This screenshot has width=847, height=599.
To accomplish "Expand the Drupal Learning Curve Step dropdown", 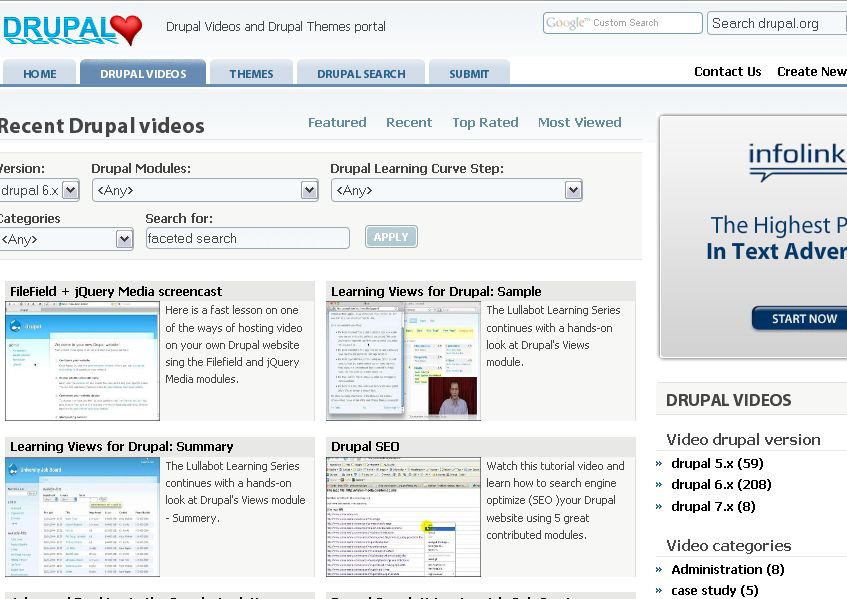I will click(x=456, y=190).
